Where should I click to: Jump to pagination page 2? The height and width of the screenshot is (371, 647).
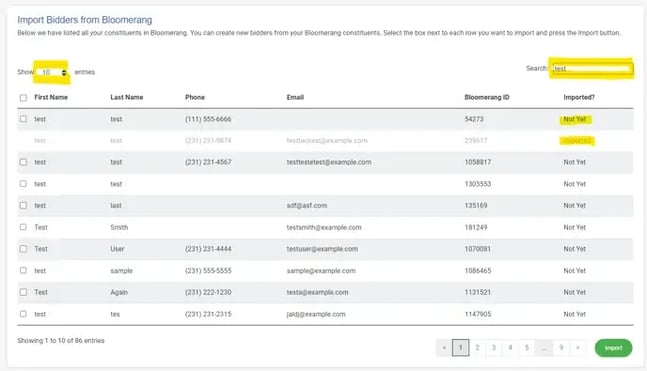click(x=477, y=348)
